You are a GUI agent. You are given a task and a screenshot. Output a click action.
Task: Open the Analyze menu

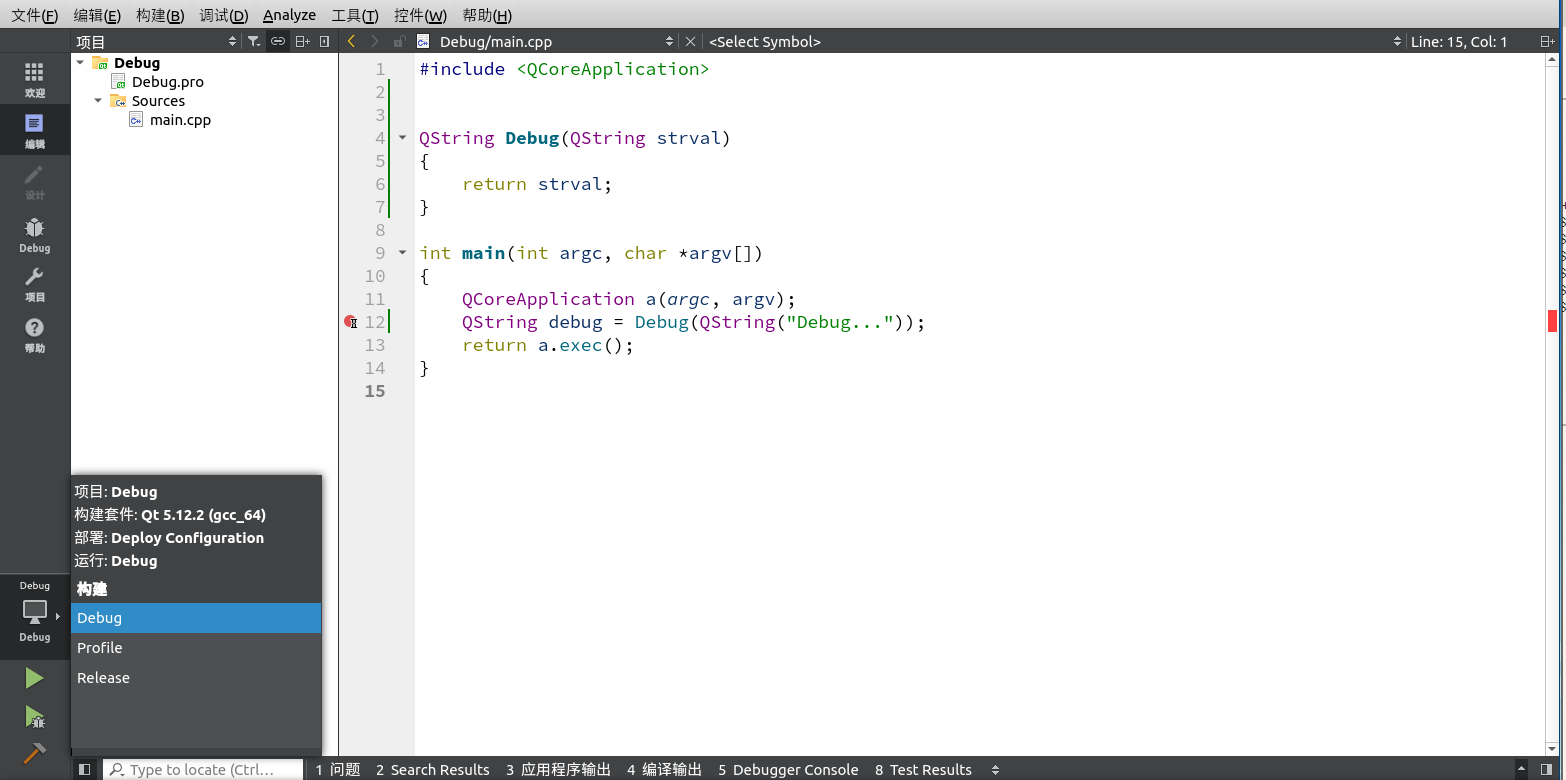[x=289, y=15]
